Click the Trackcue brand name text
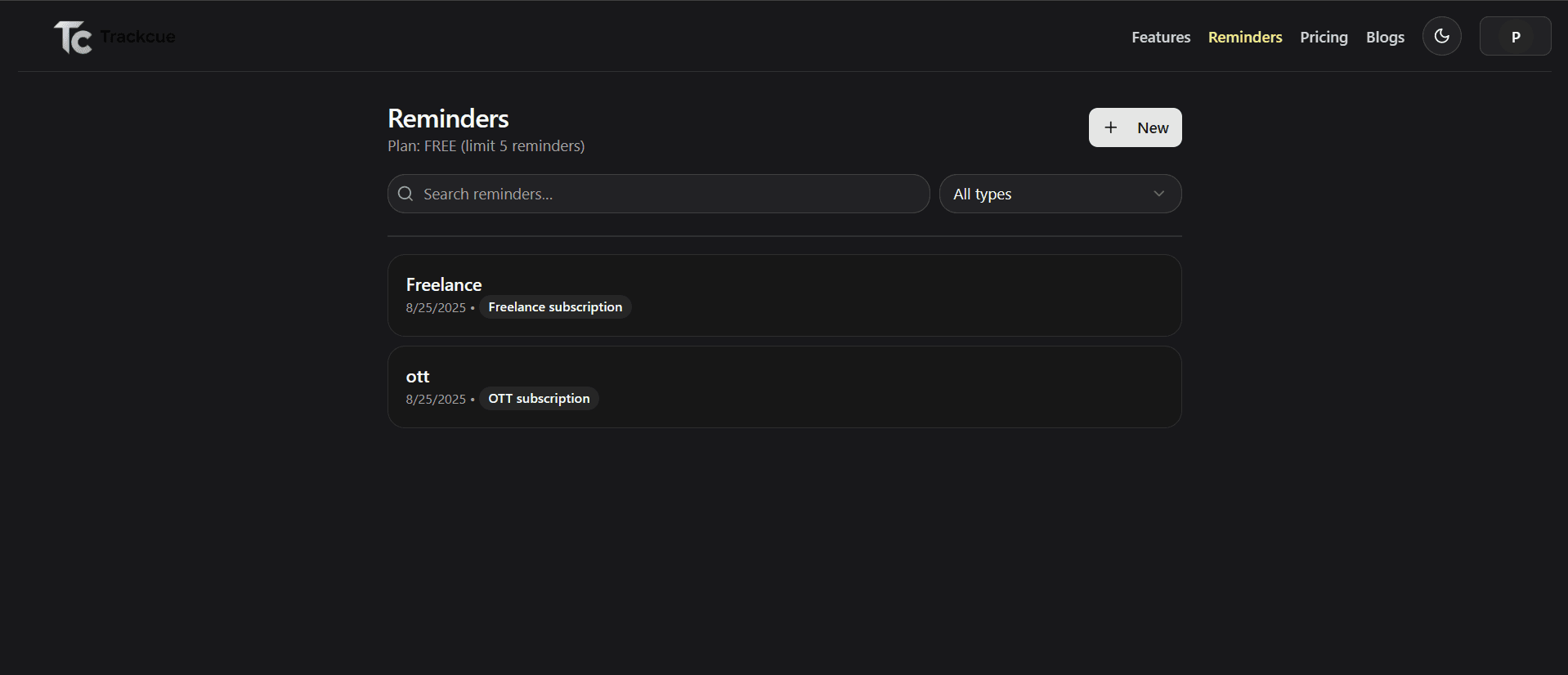 click(137, 37)
